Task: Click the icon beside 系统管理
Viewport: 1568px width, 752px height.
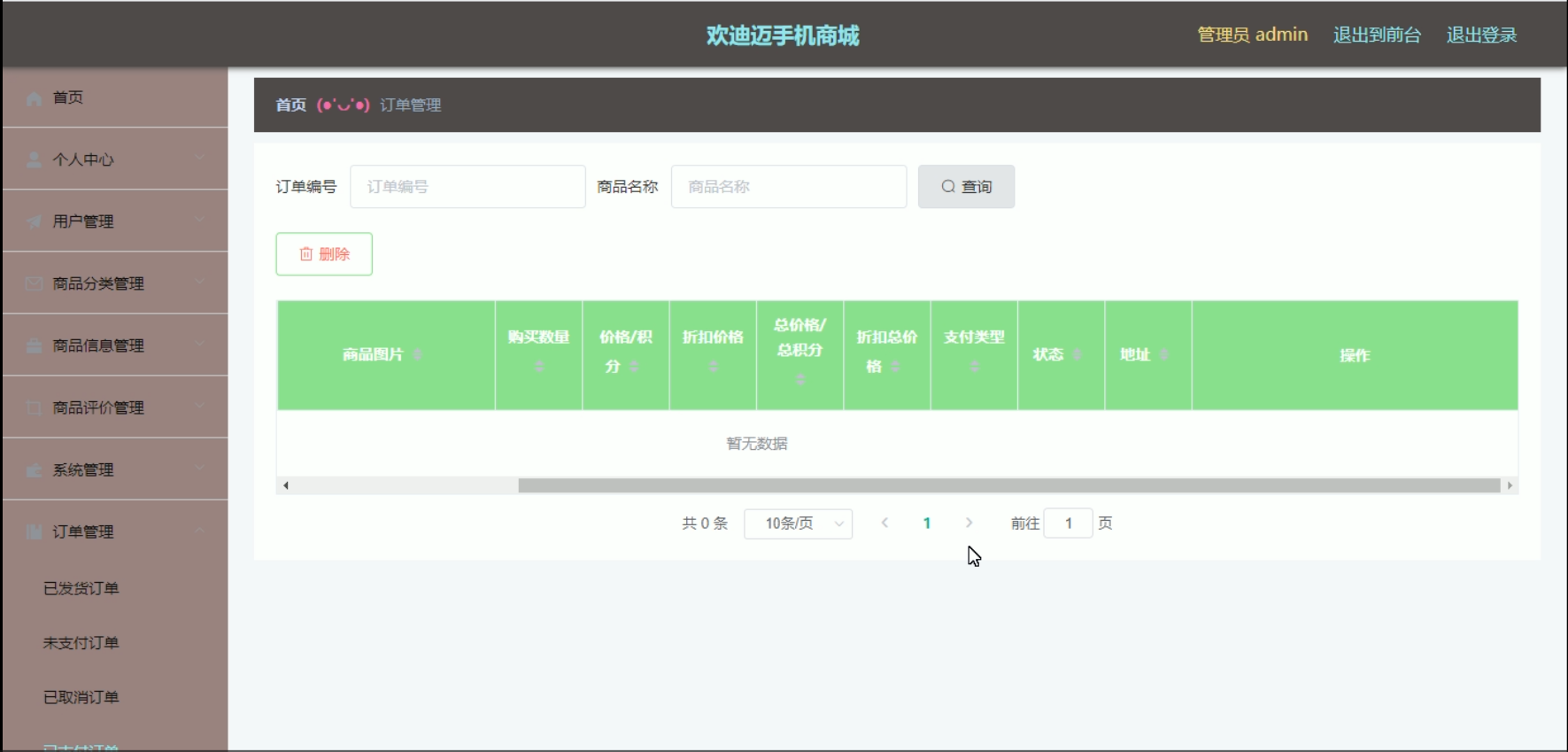Action: (35, 469)
